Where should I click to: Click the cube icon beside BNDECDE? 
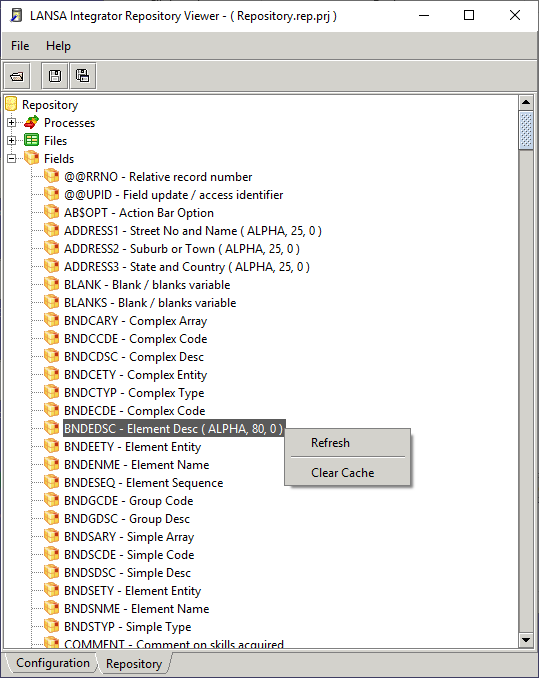point(52,410)
